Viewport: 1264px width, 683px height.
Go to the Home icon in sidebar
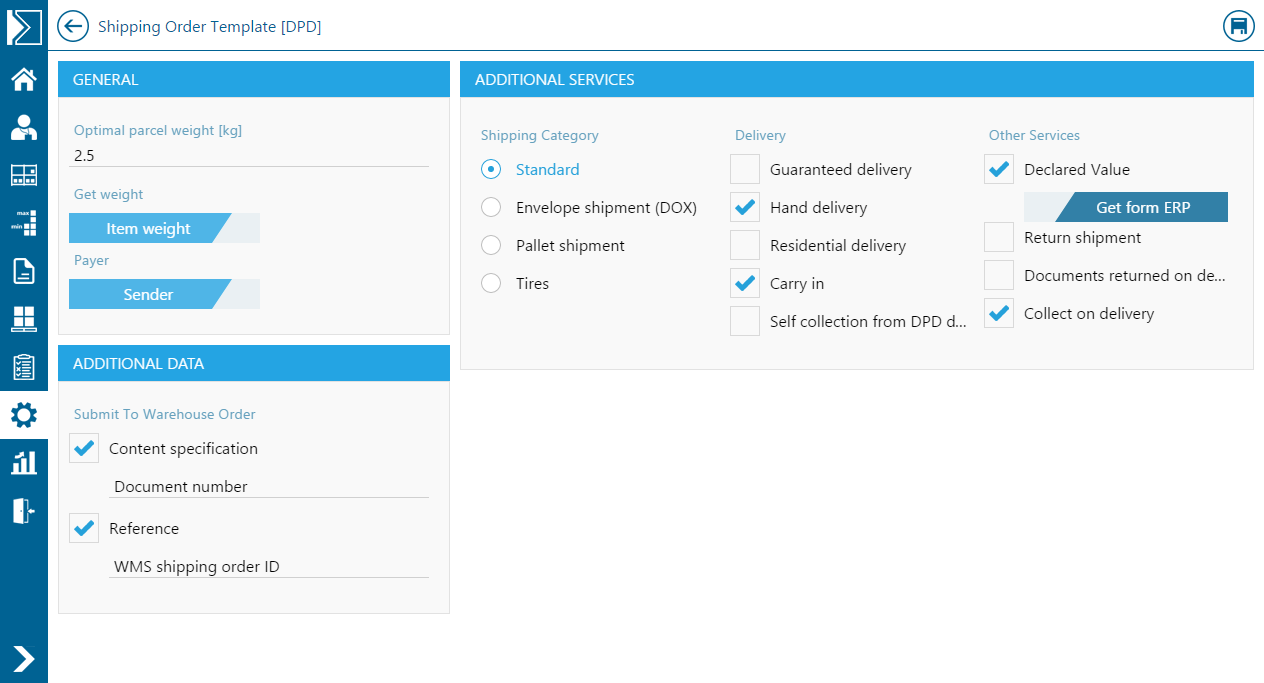(x=24, y=79)
